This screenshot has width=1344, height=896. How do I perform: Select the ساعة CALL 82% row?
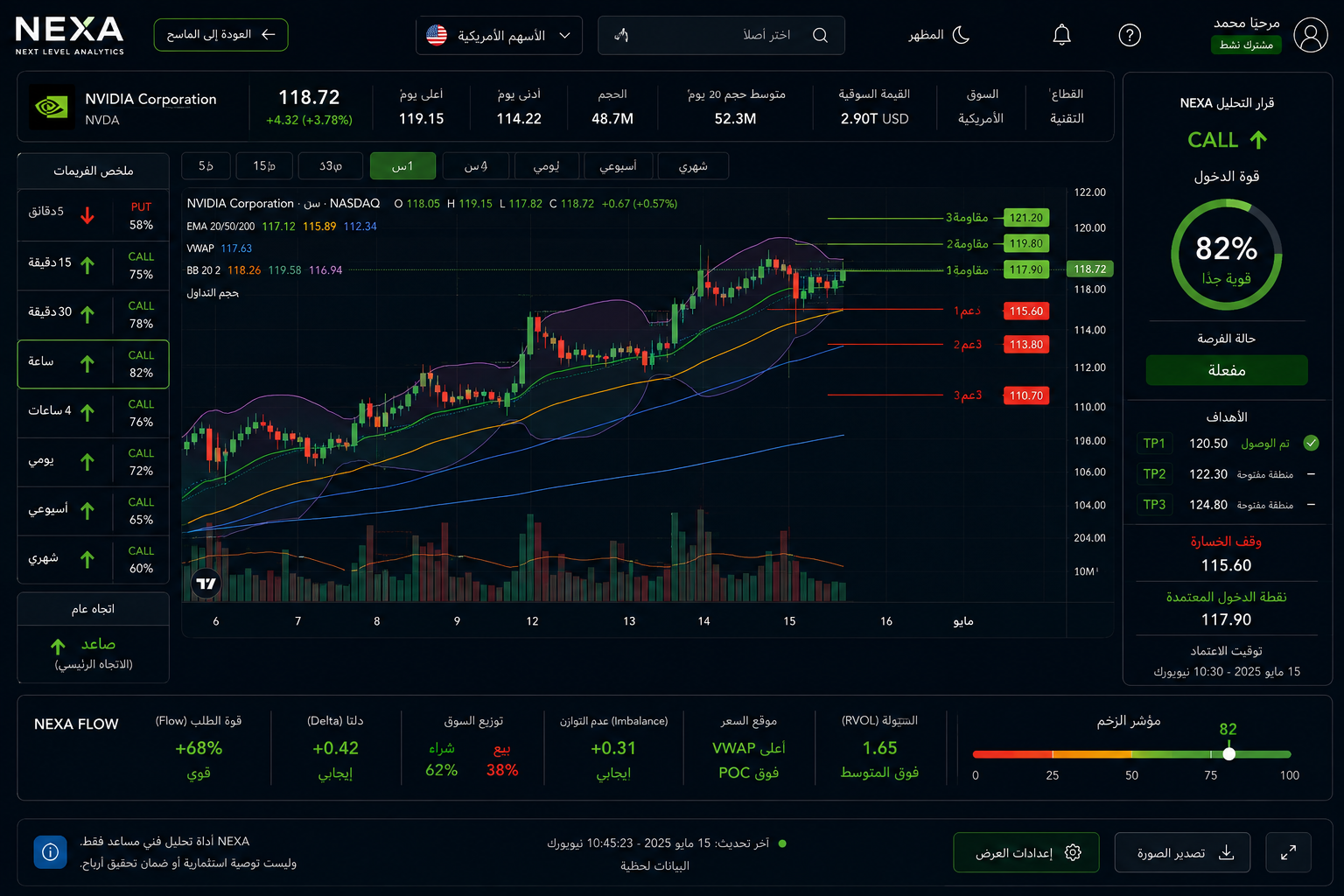coord(93,363)
